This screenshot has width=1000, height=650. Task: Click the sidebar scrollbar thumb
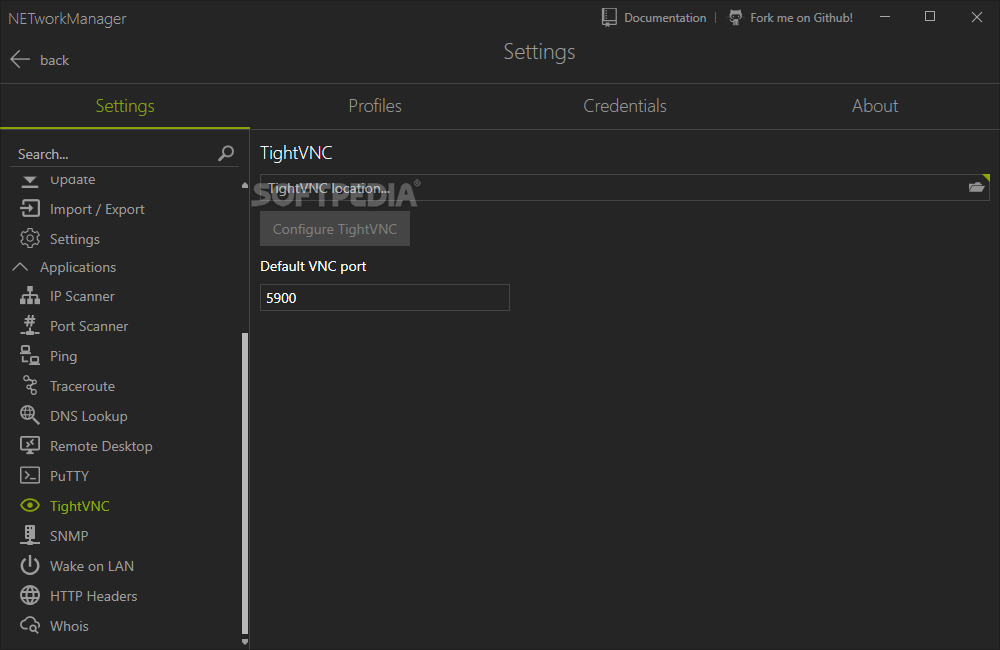point(245,483)
